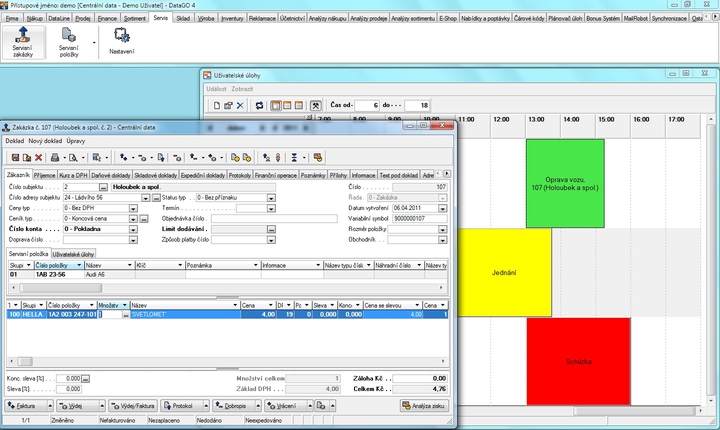Screen dimensions: 720x430
Task: Click the traffic light status icon
Action: click(x=278, y=158)
